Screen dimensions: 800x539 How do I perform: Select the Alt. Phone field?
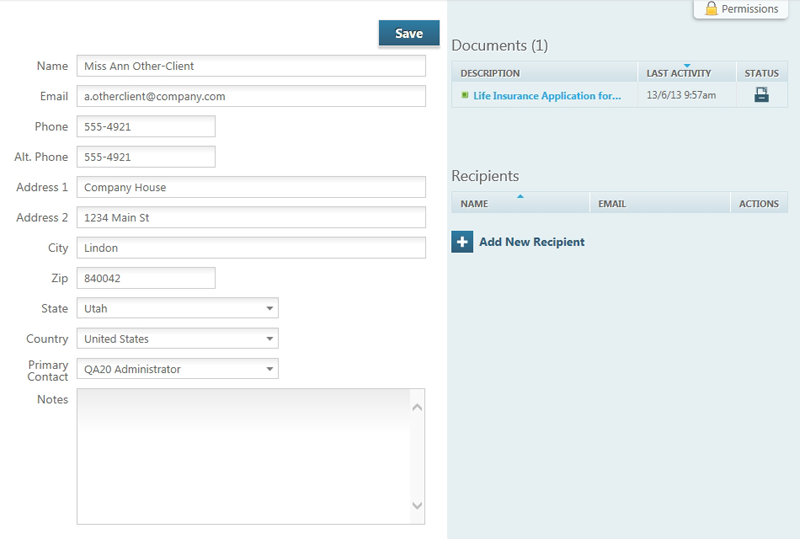pos(145,157)
